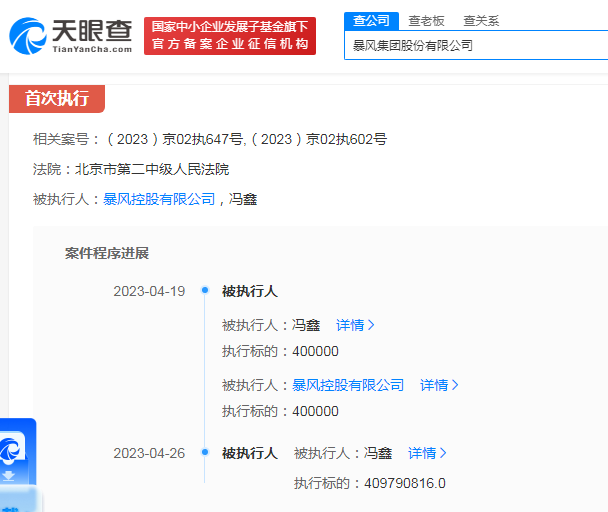Click the 首次执行 red label
This screenshot has width=608, height=512.
coord(57,99)
